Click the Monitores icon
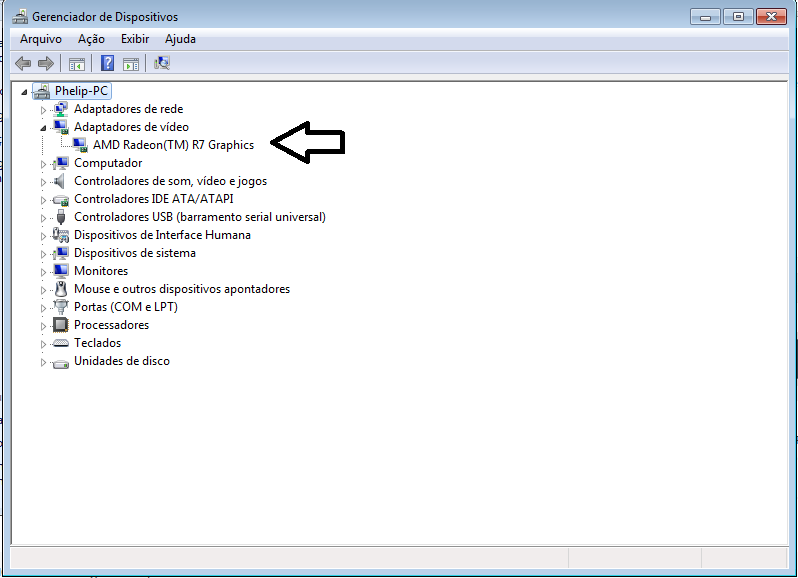The width and height of the screenshot is (798, 578). [x=61, y=271]
